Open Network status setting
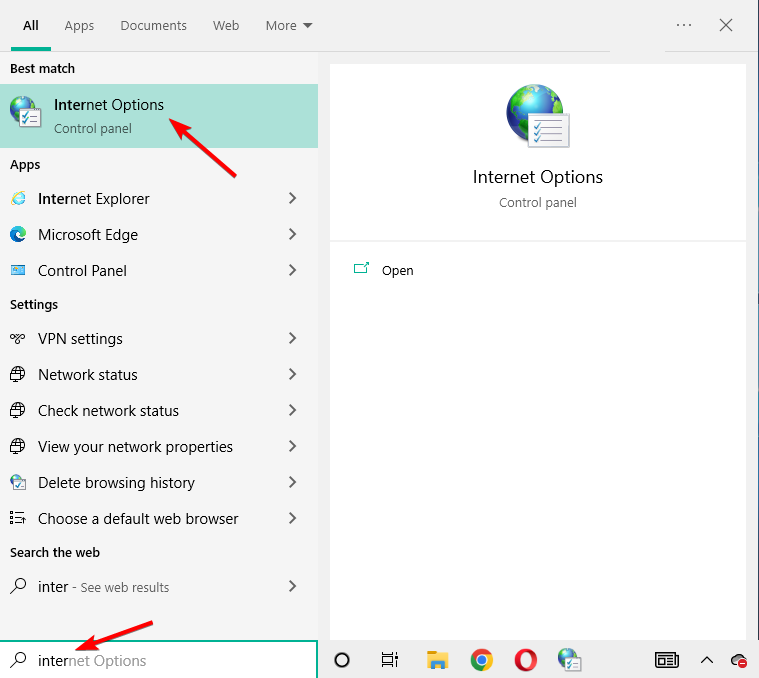 [159, 374]
